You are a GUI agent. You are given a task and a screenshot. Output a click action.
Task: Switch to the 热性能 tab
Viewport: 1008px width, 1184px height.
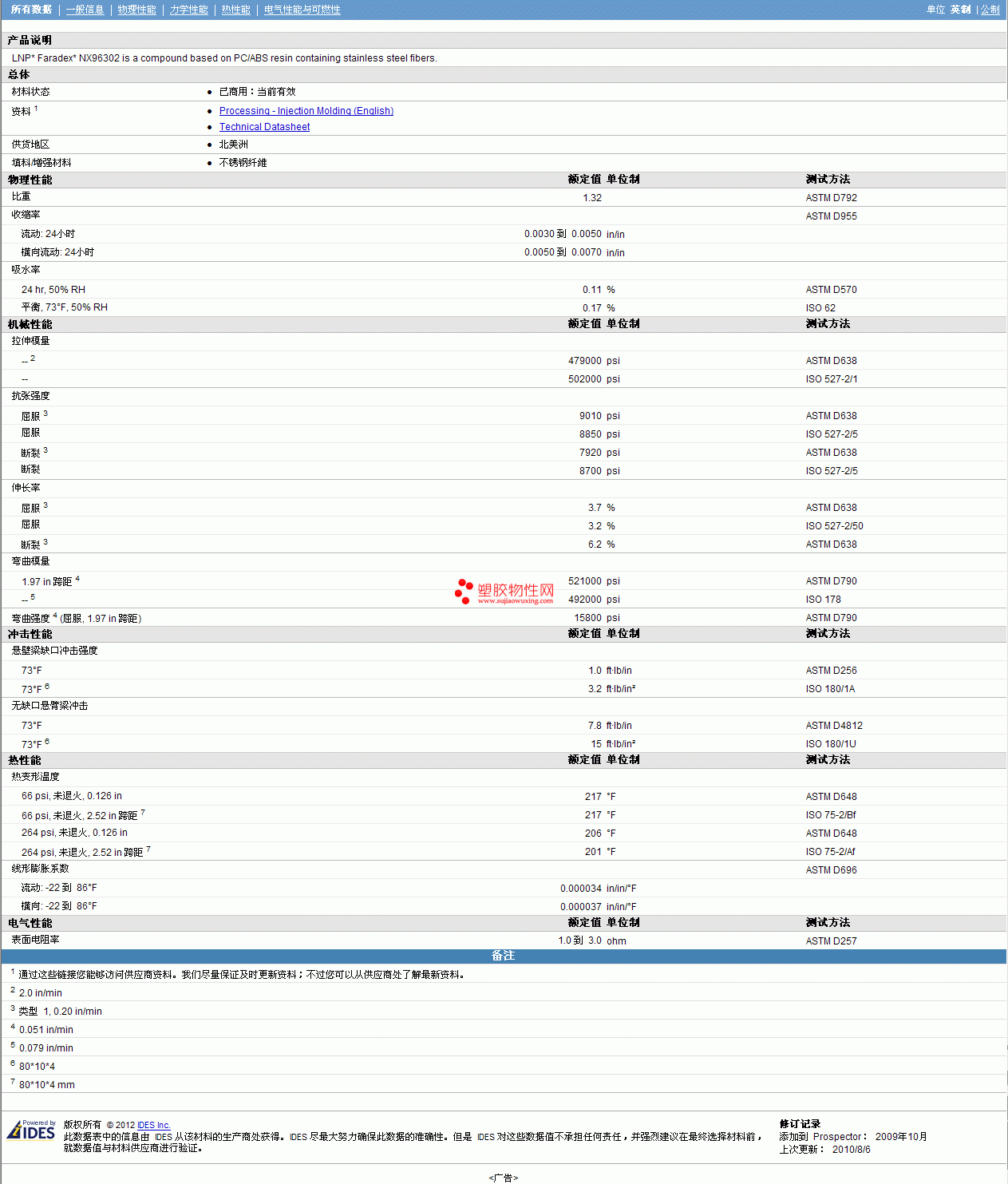pos(235,10)
